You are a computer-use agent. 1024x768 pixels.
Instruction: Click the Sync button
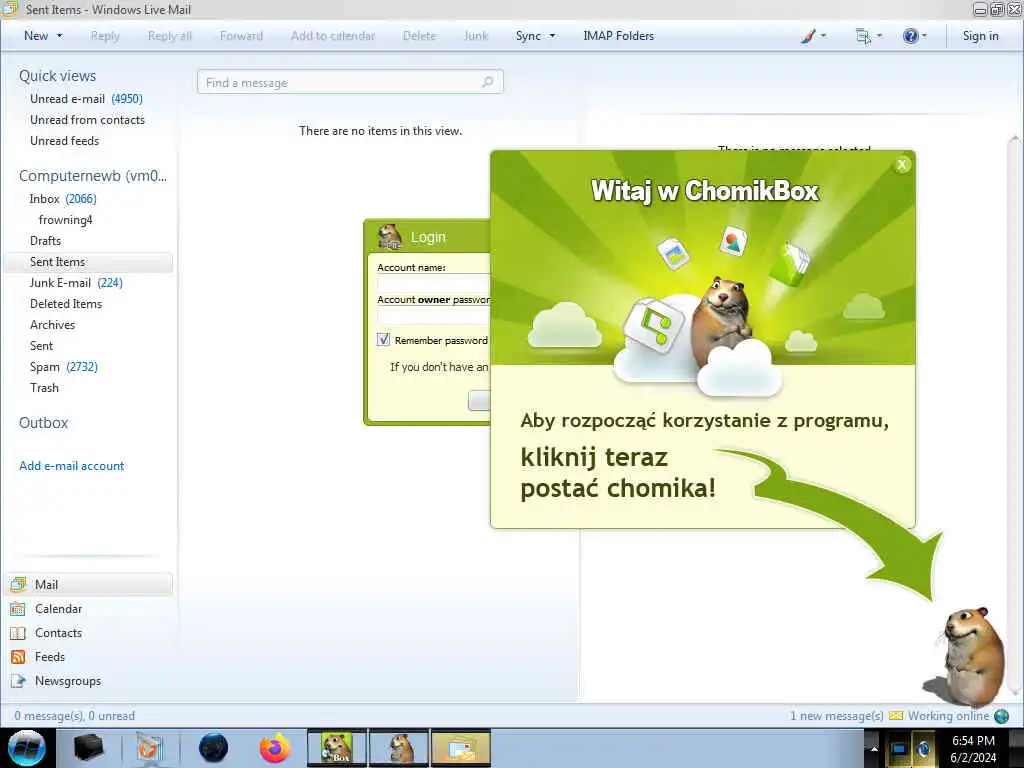(x=528, y=36)
